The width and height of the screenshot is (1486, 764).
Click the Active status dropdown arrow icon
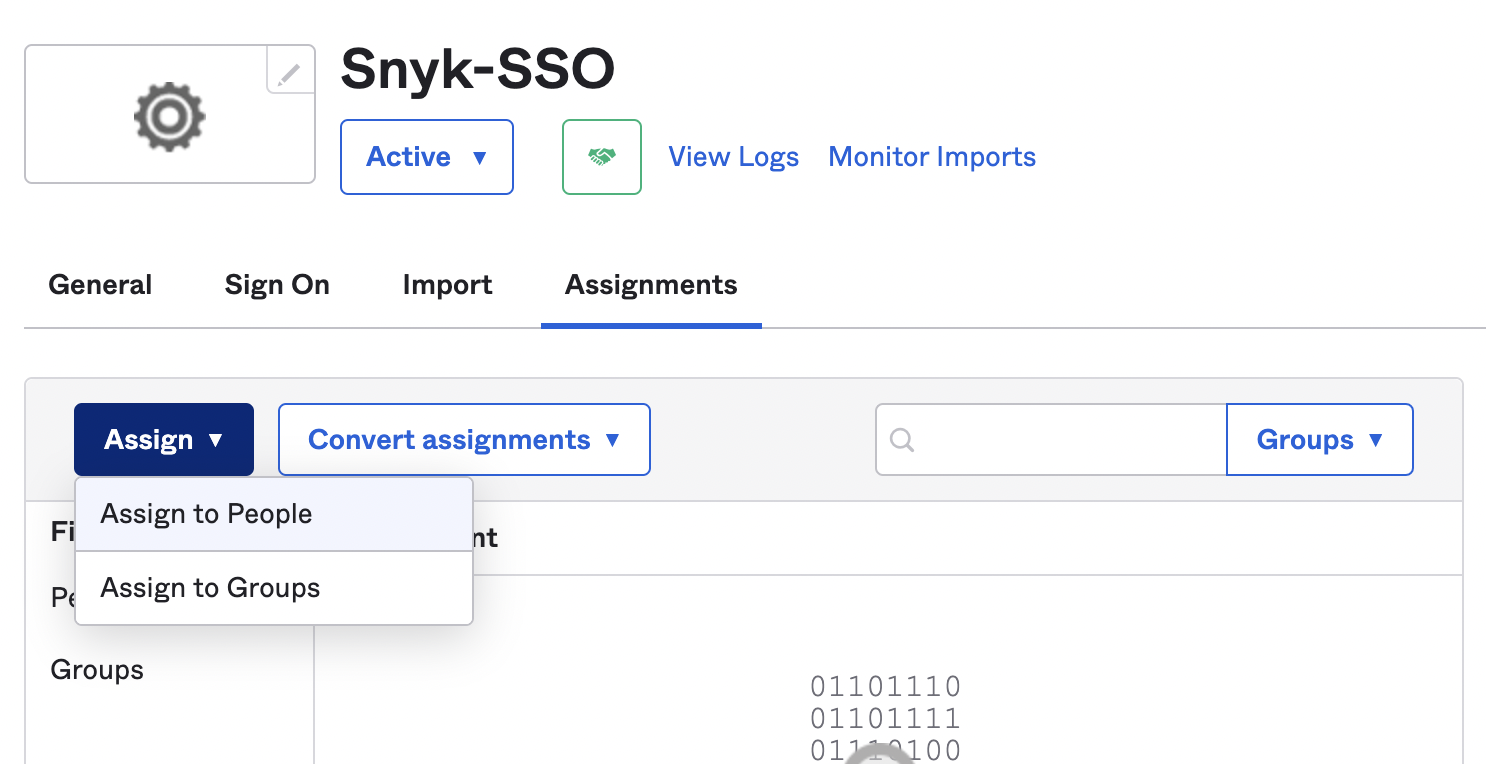(480, 157)
